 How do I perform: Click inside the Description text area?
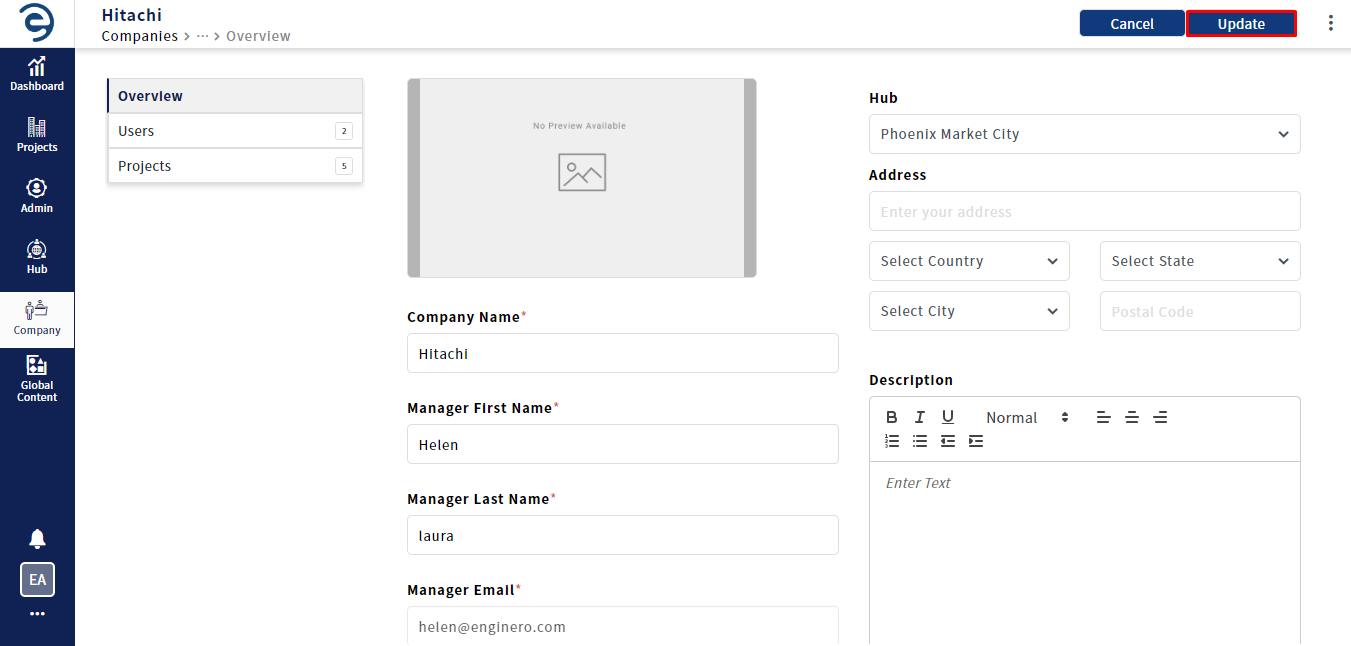tap(1085, 553)
